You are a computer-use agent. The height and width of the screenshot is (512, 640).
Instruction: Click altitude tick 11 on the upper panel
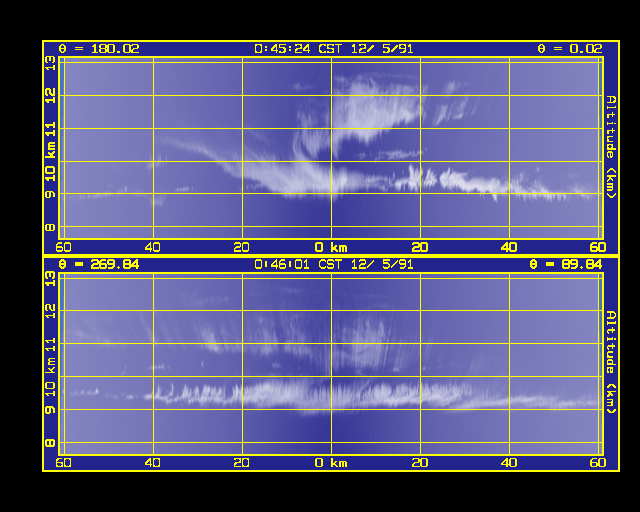pyautogui.click(x=50, y=129)
